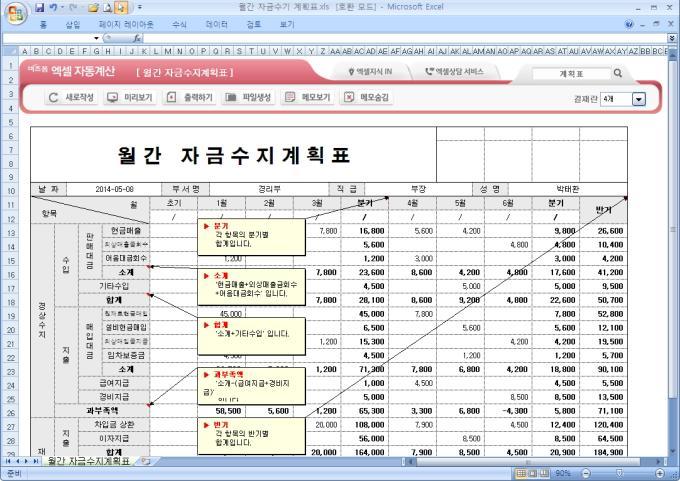Image resolution: width=680 pixels, height=481 pixels.
Task: Click the 미리보기 button
Action: (x=130, y=97)
